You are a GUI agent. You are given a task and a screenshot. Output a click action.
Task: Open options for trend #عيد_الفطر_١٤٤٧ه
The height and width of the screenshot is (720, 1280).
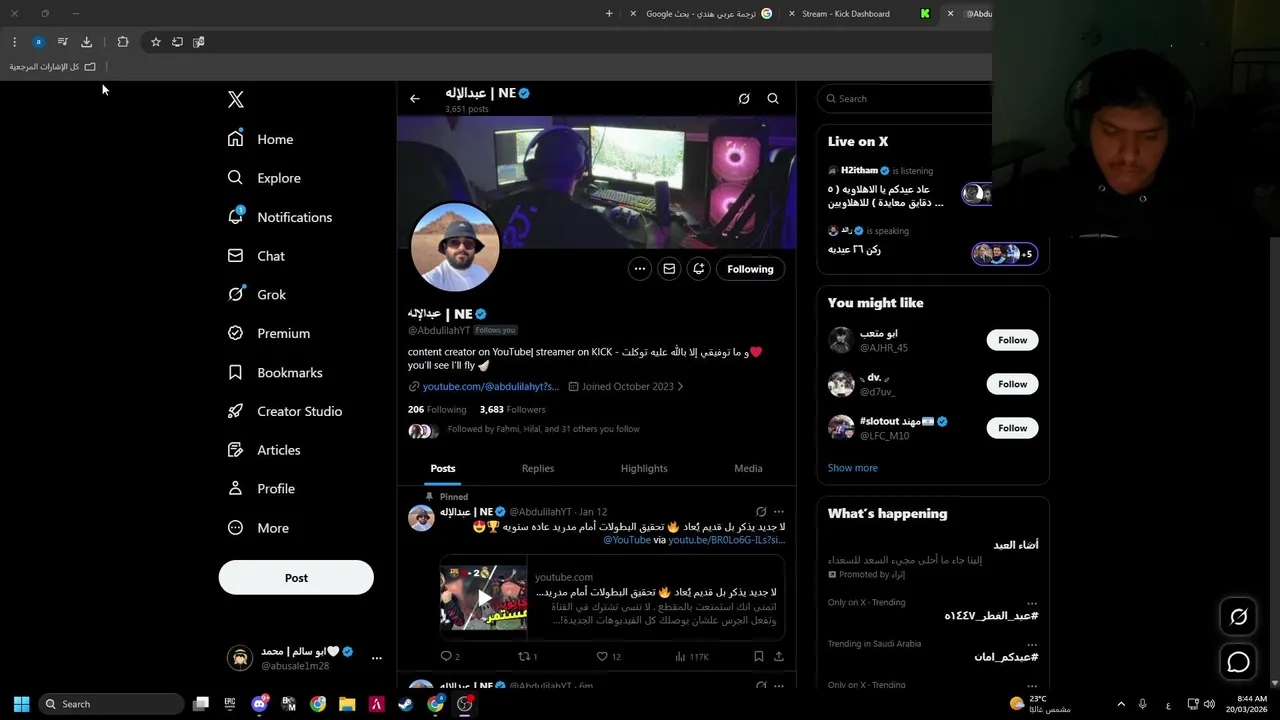pyautogui.click(x=1031, y=603)
